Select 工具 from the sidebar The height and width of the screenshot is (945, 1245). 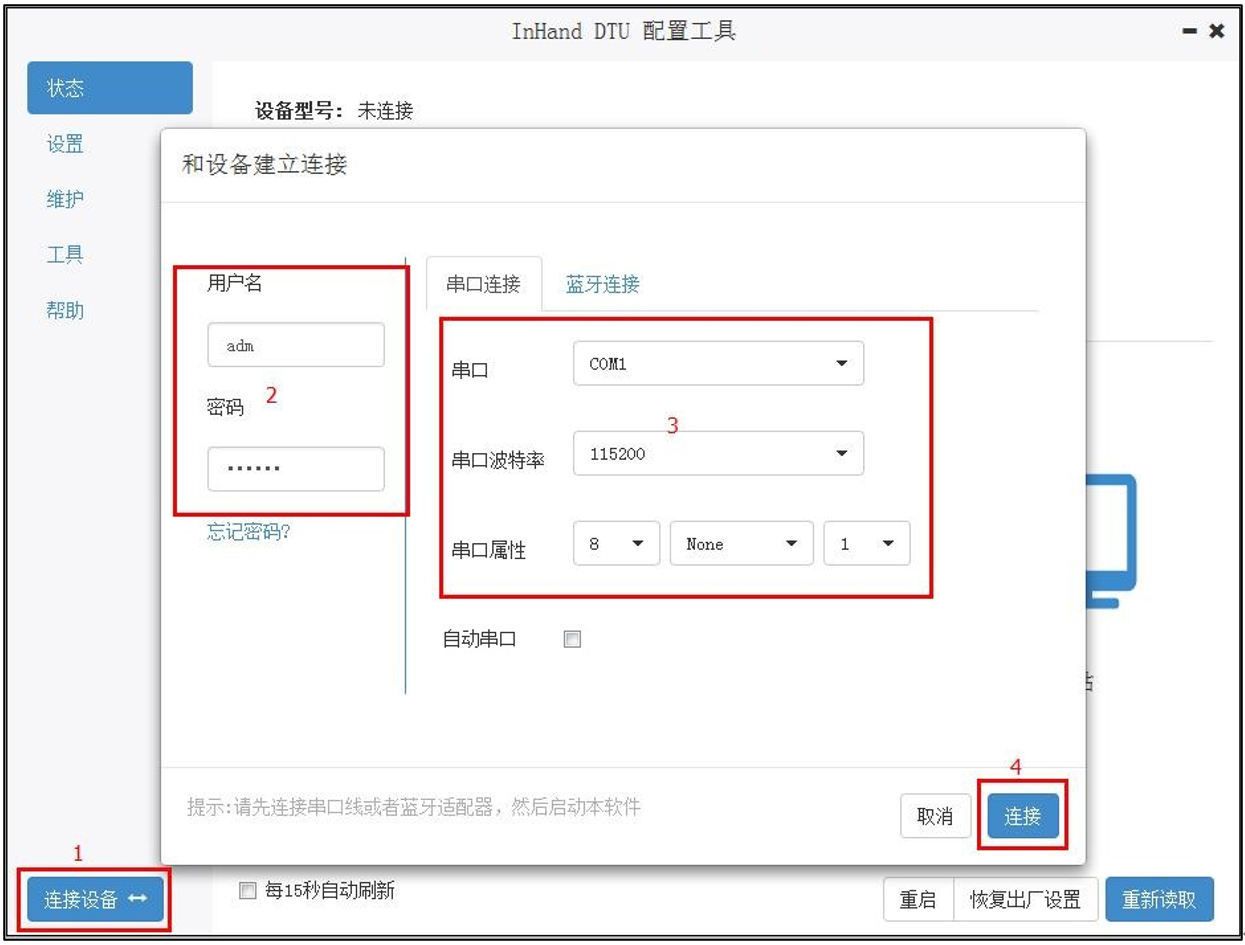65,255
